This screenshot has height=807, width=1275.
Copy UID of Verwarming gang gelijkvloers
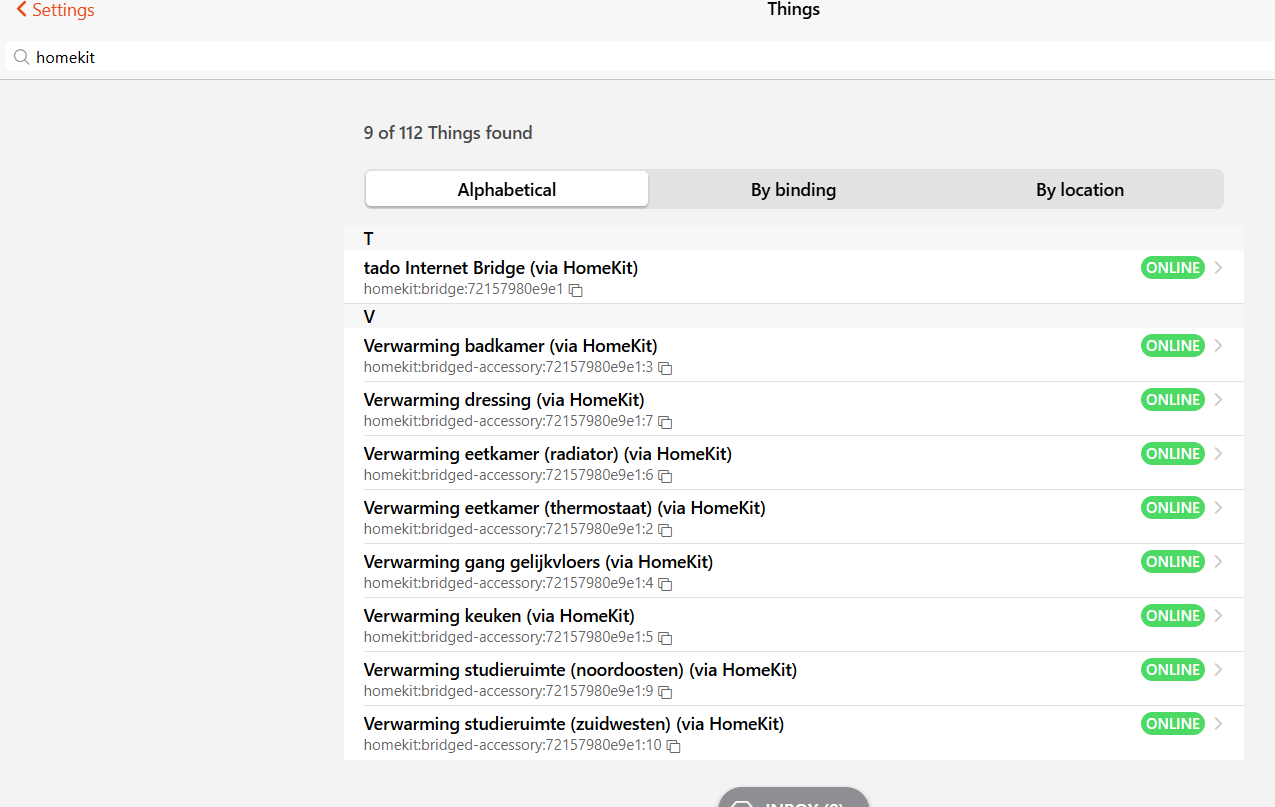665,584
